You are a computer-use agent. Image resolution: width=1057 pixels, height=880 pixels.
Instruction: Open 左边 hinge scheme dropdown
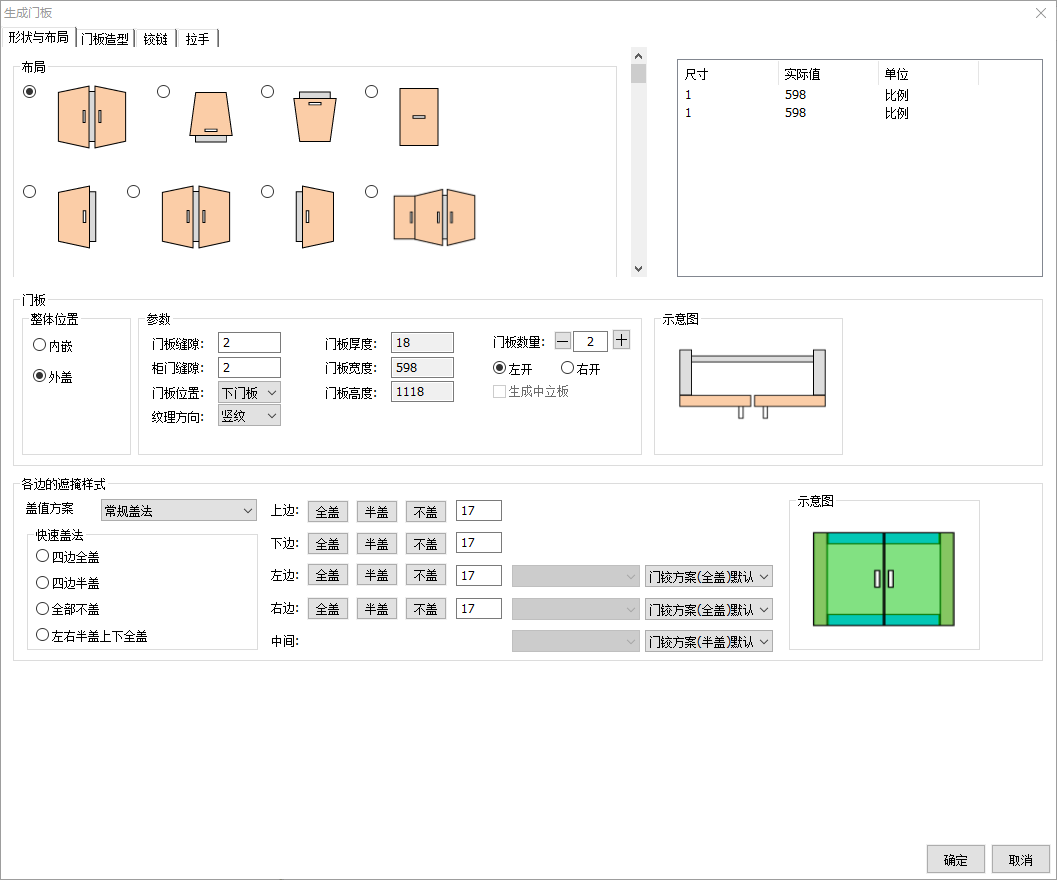(x=708, y=577)
